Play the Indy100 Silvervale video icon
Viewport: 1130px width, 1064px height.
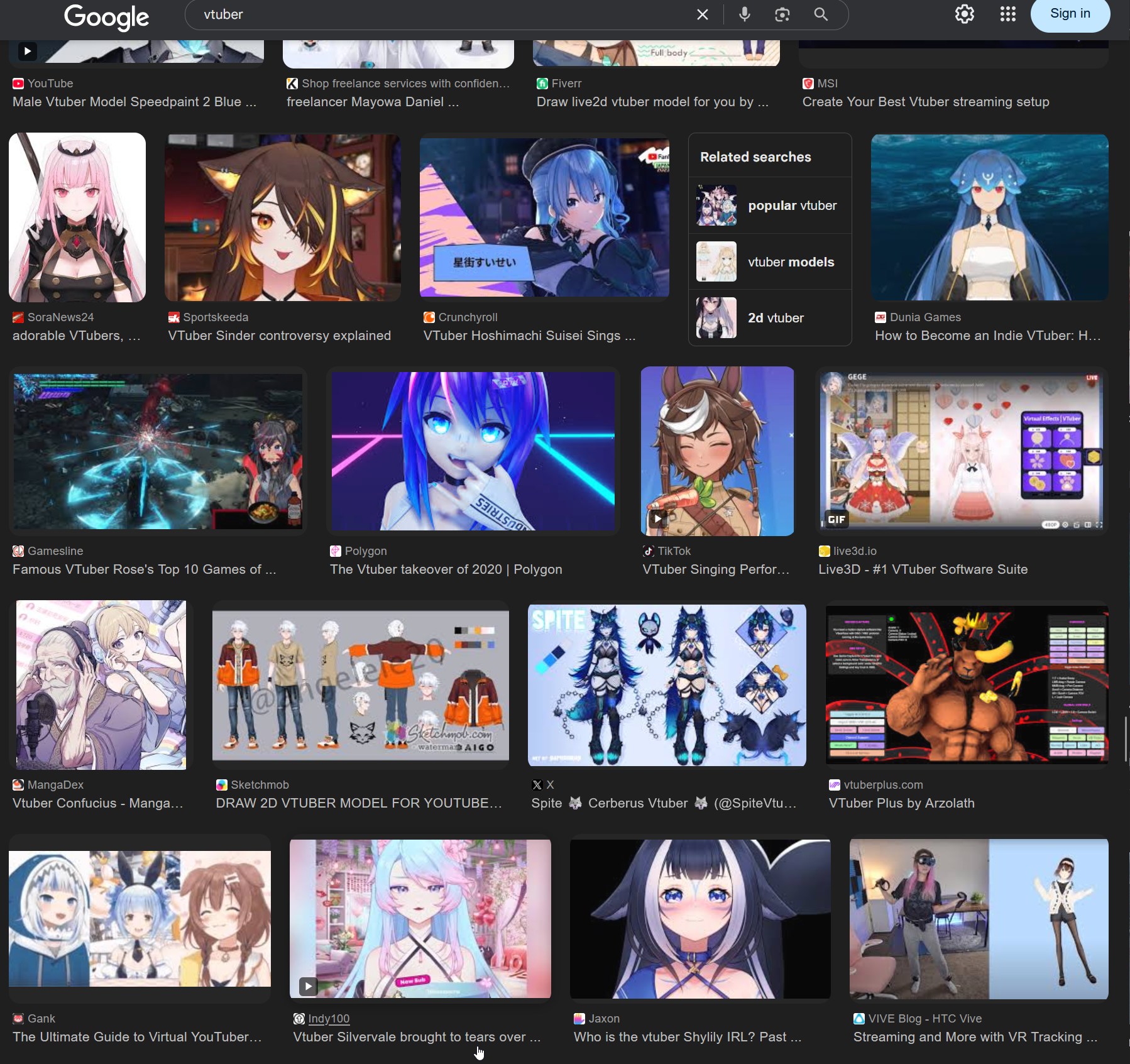[x=308, y=986]
